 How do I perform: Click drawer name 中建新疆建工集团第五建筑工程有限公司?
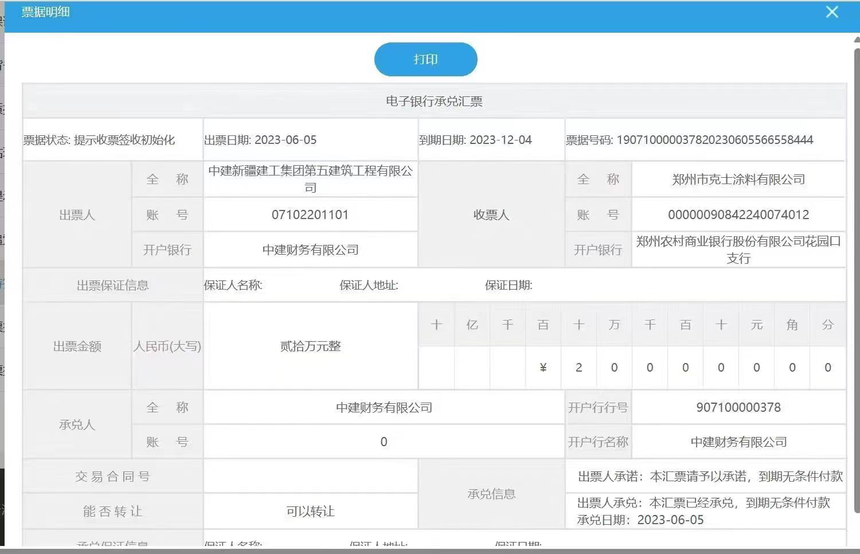pos(310,179)
